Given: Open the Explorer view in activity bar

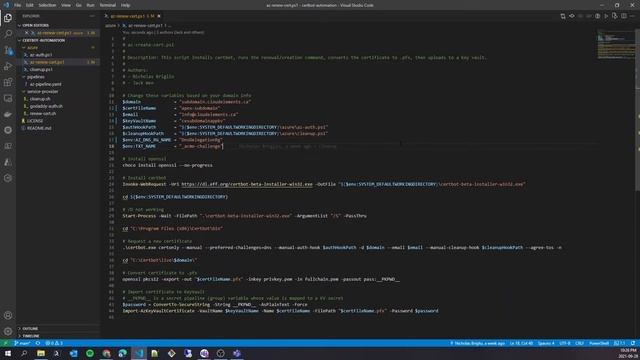Looking at the screenshot, I should 8,18.
